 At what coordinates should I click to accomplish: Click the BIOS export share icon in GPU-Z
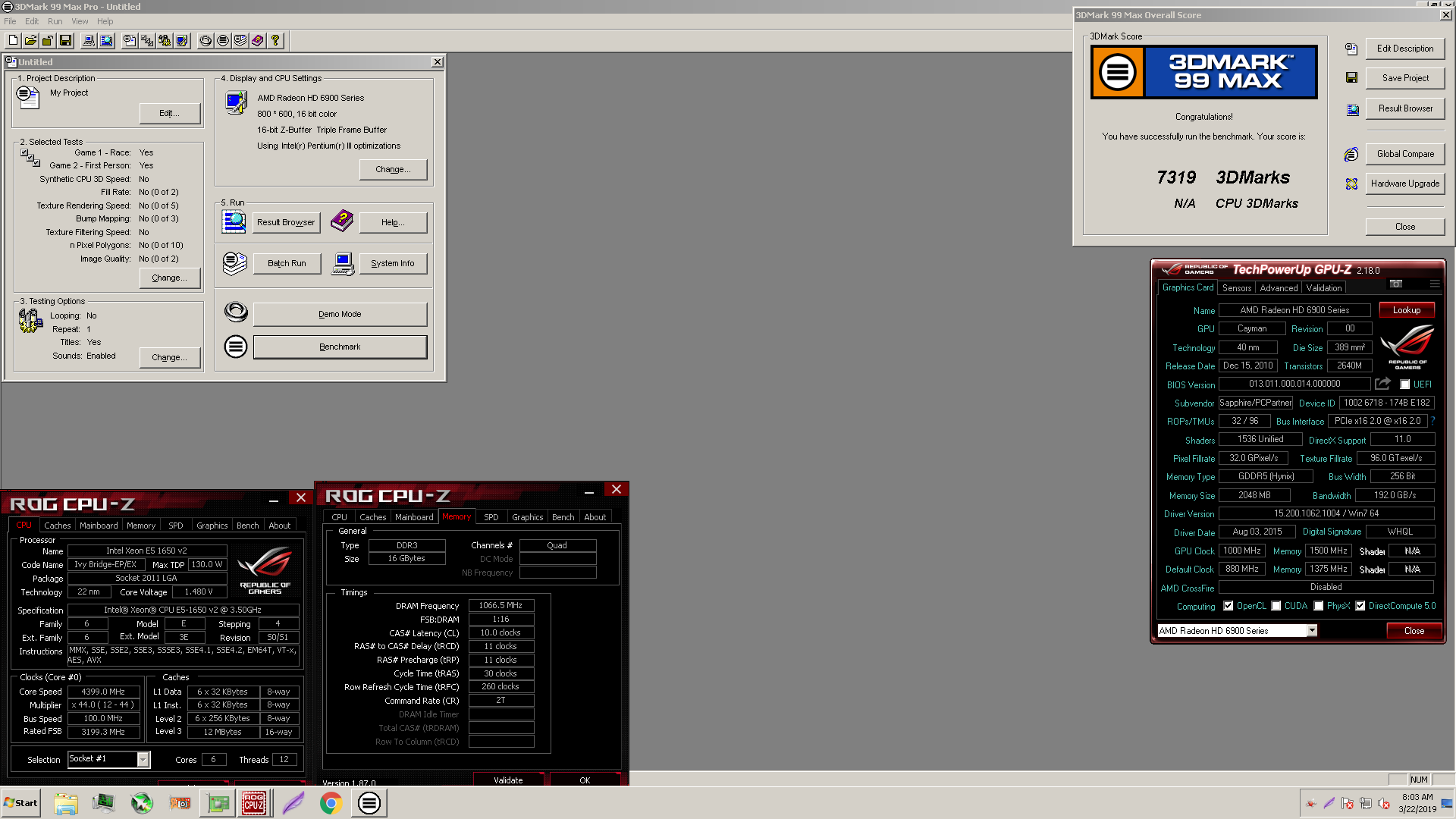(x=1382, y=384)
